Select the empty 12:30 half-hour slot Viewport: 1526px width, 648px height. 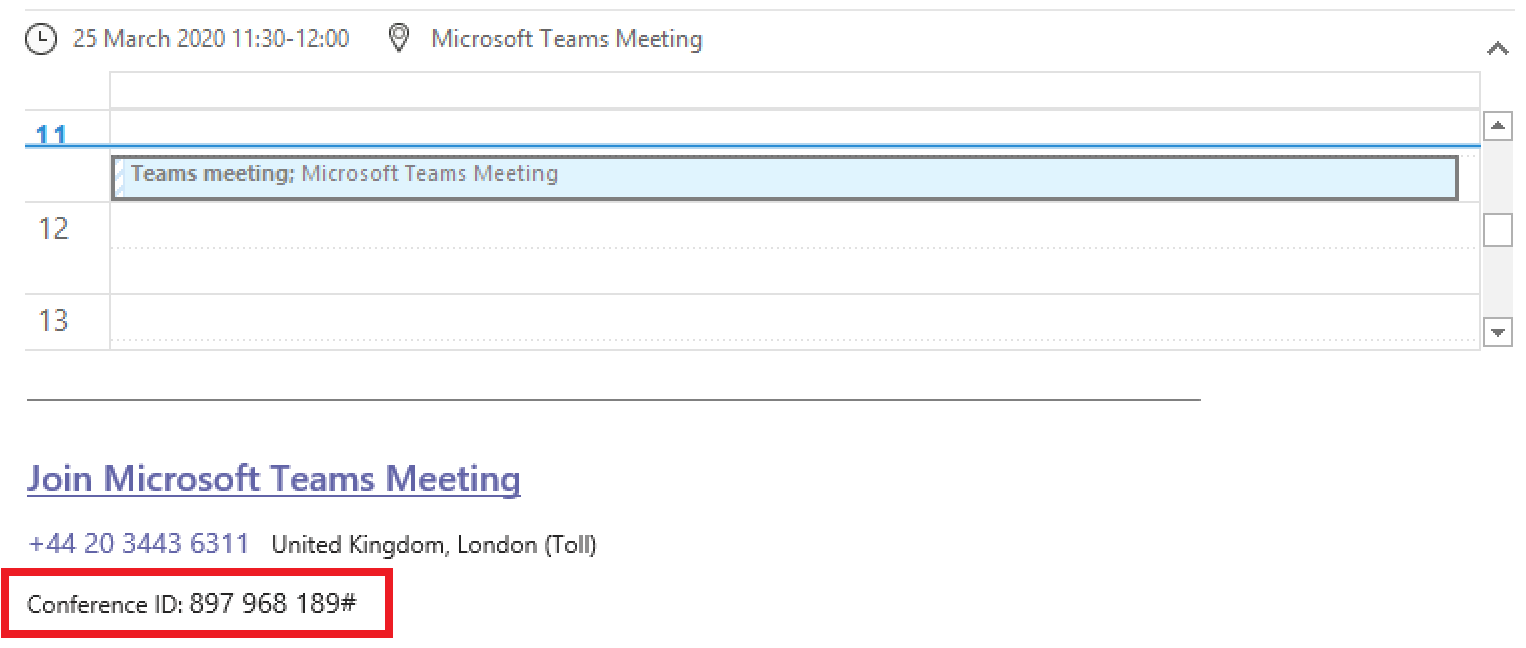point(794,271)
